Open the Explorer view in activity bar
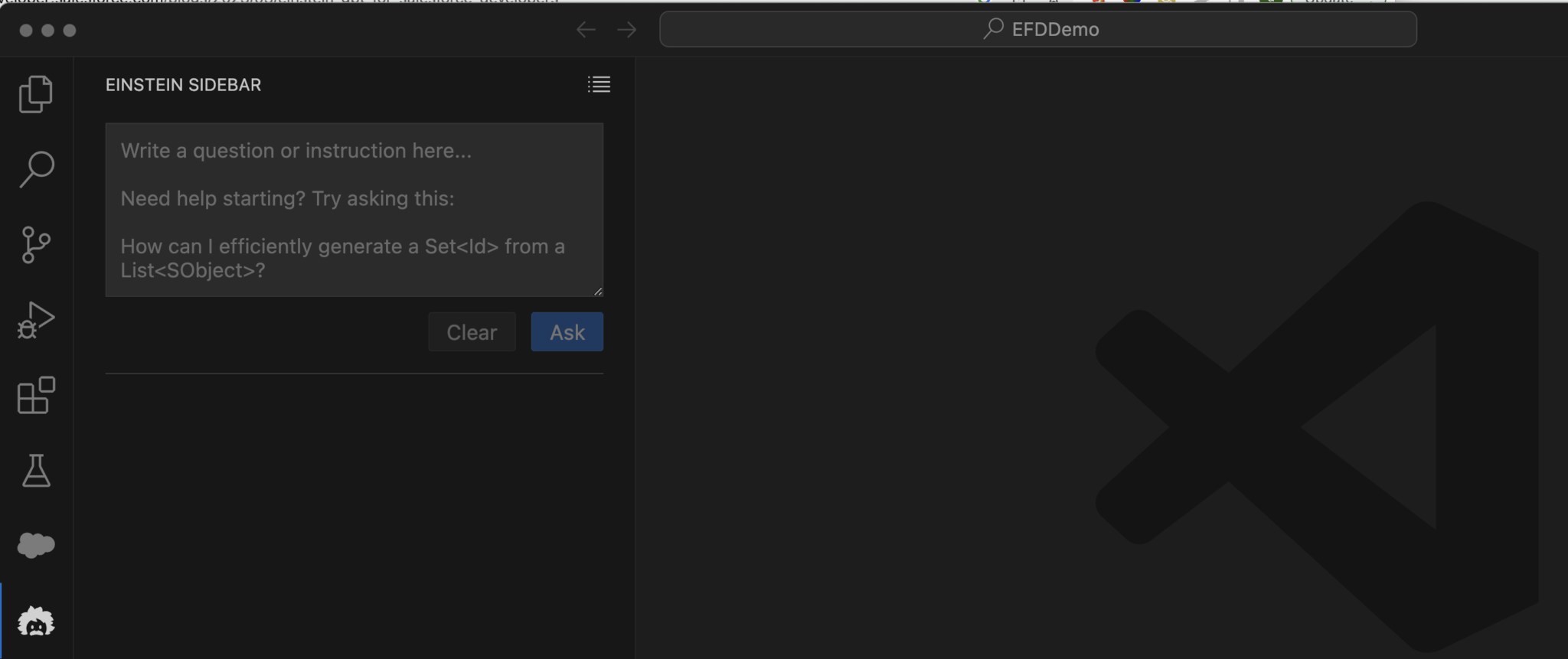Viewport: 1568px width, 659px height. (x=36, y=94)
